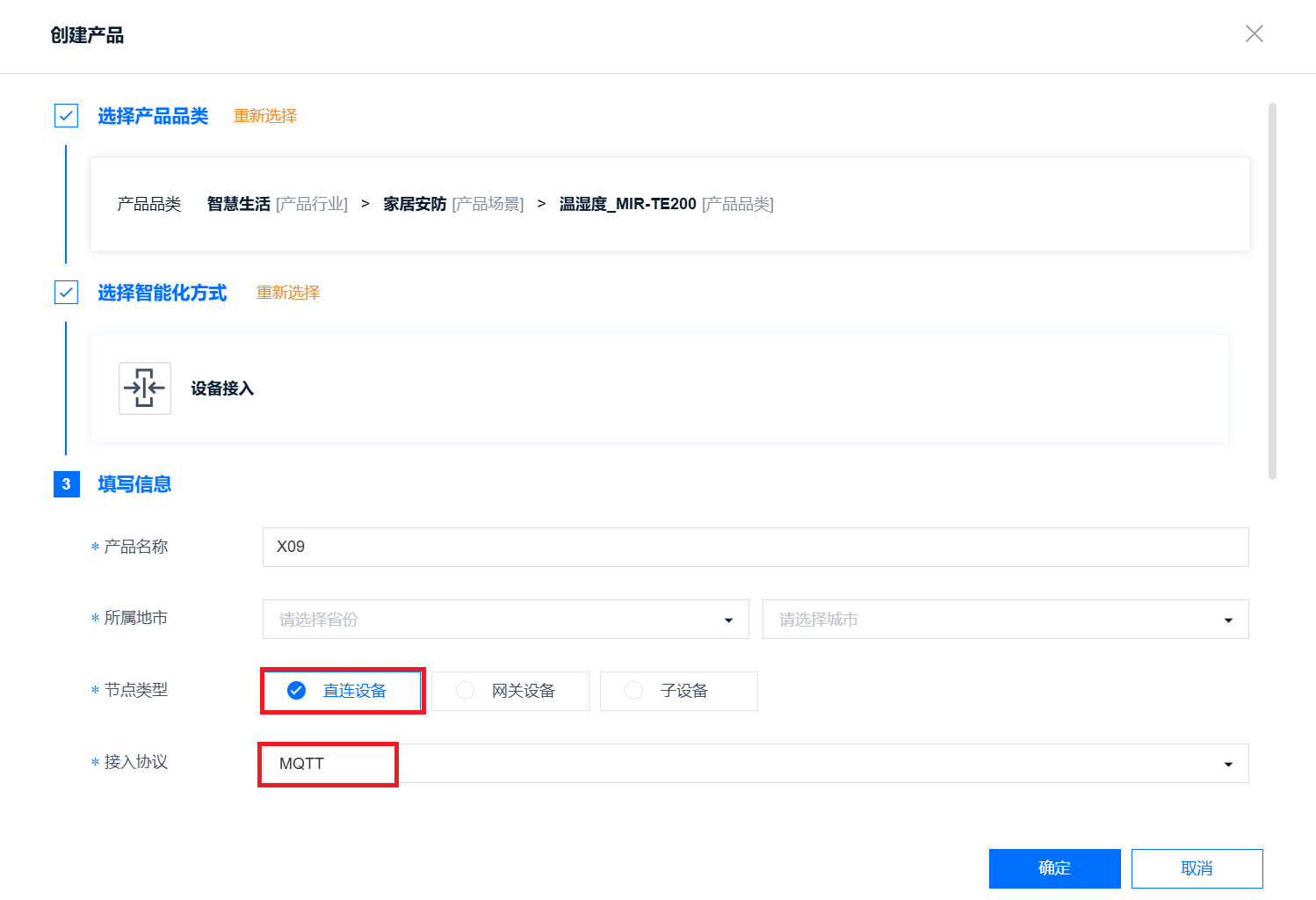1316x900 pixels.
Task: Click the 设备接入 label text
Action: 222,388
